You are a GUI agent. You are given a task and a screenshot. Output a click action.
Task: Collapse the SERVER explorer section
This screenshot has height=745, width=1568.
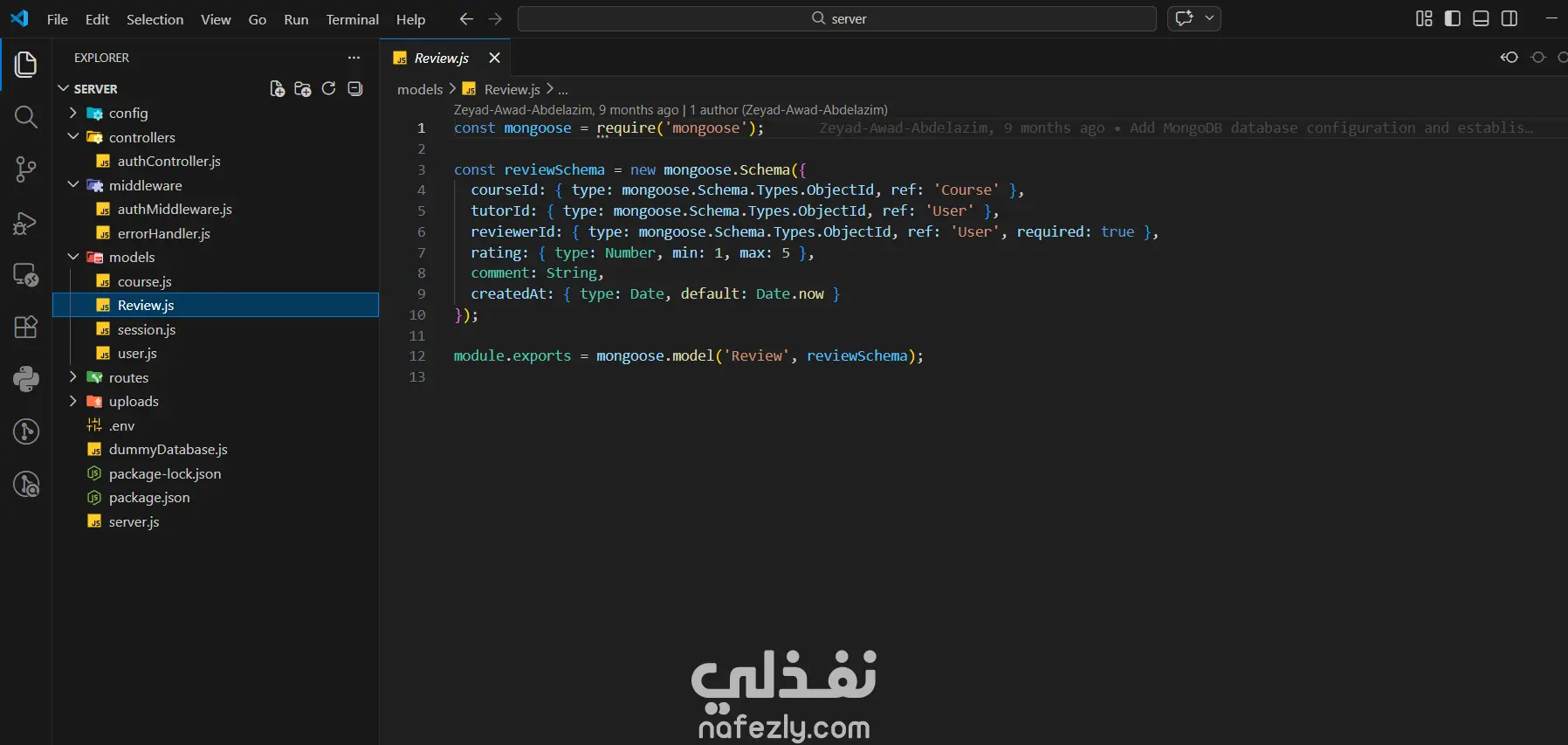(63, 88)
